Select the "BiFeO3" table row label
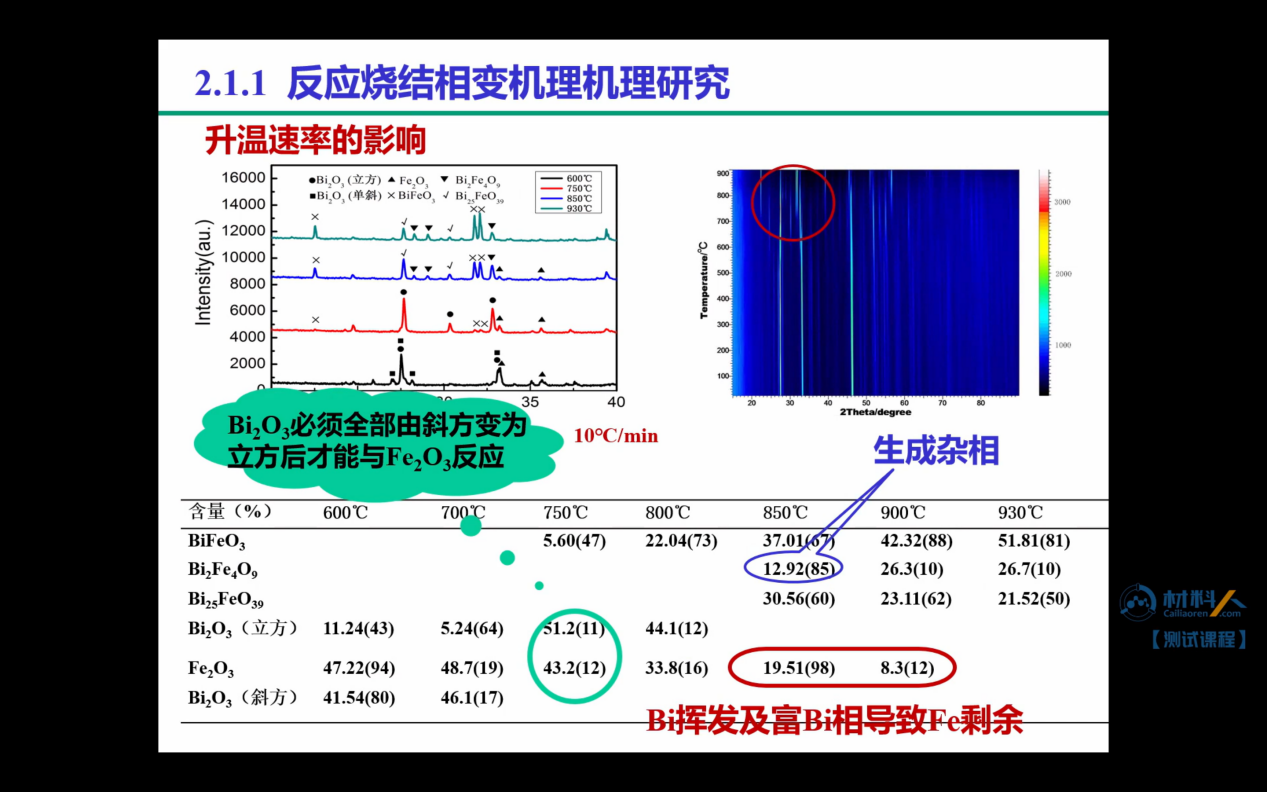1267x792 pixels. tap(217, 542)
